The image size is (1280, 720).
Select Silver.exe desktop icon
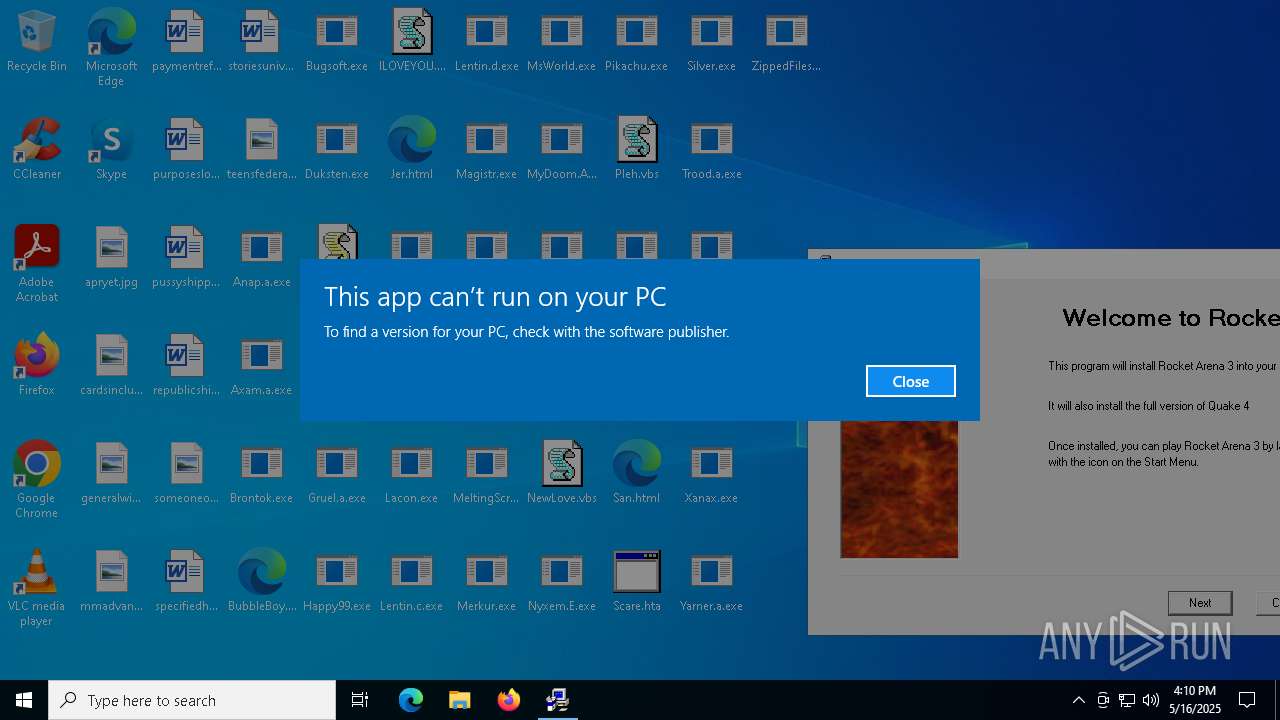tap(712, 42)
